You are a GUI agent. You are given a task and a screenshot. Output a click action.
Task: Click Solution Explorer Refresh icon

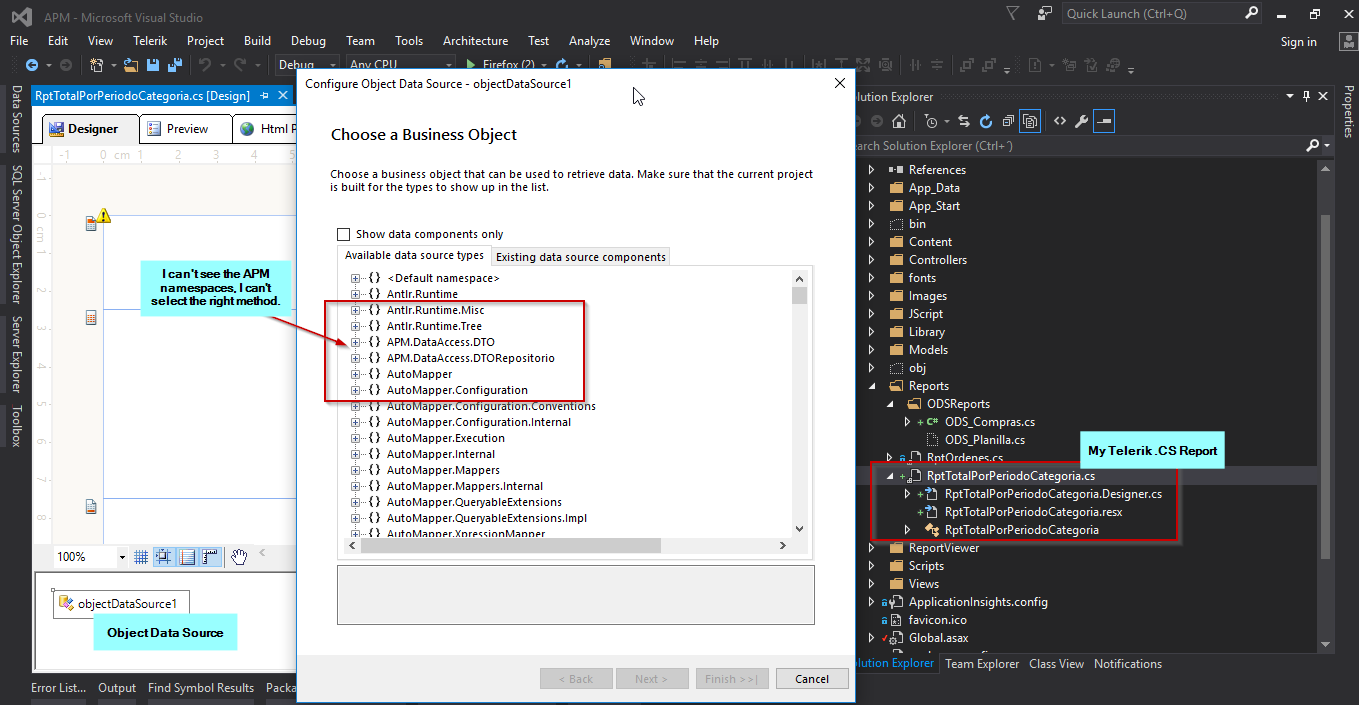986,122
